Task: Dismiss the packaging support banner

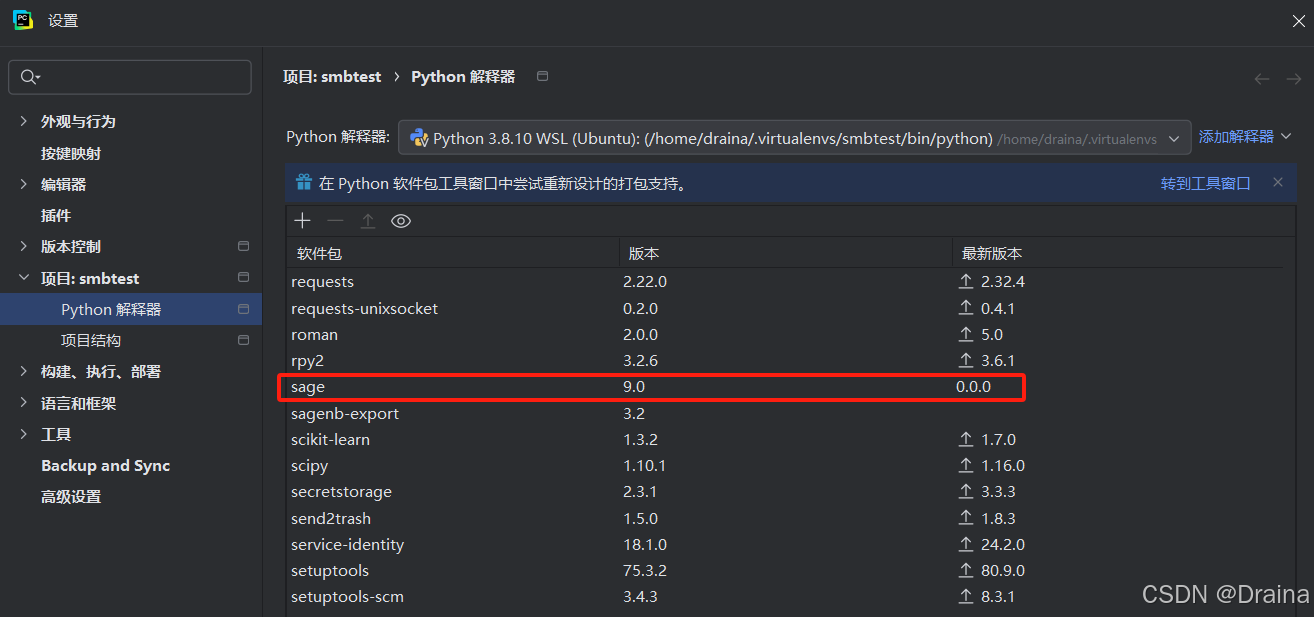Action: pyautogui.click(x=1277, y=183)
